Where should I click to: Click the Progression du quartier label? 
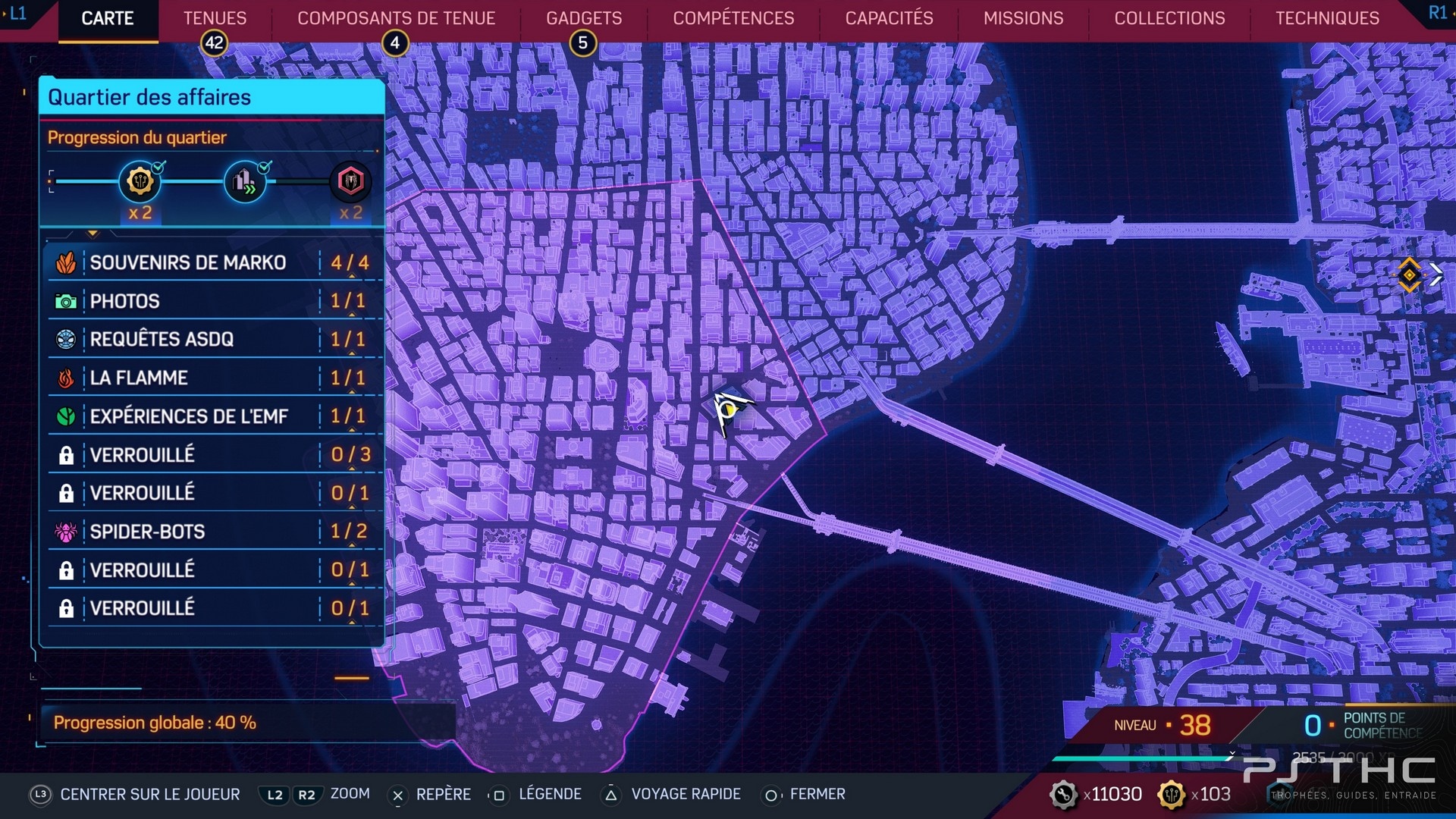point(137,138)
